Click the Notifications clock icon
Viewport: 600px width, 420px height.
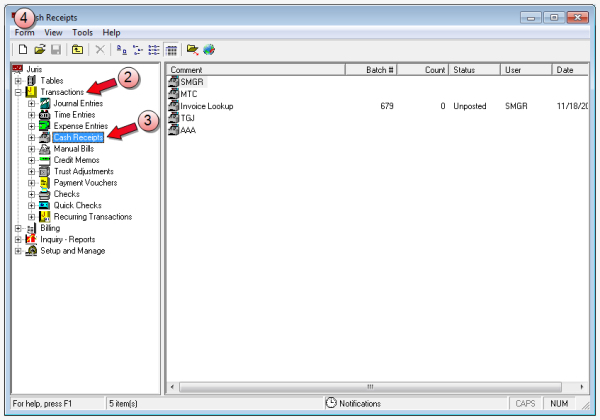pos(331,402)
